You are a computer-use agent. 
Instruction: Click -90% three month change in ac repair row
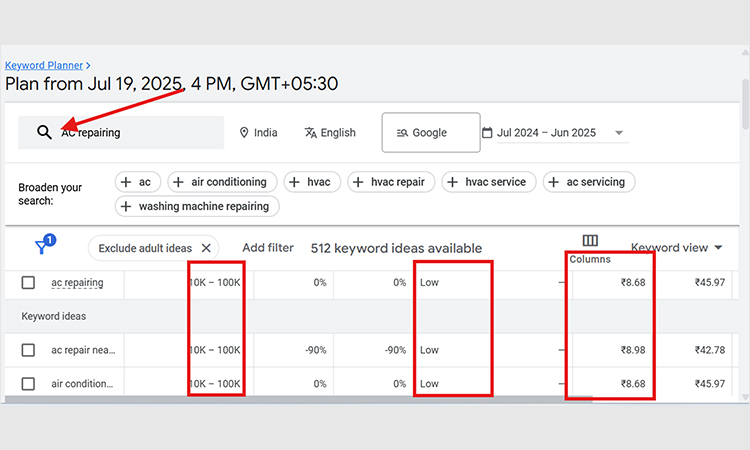[x=316, y=350]
